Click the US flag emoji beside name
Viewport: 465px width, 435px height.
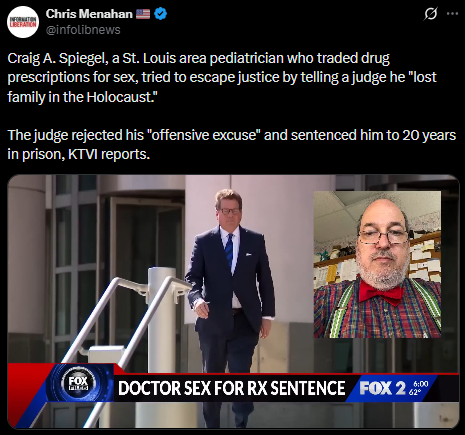(x=143, y=14)
